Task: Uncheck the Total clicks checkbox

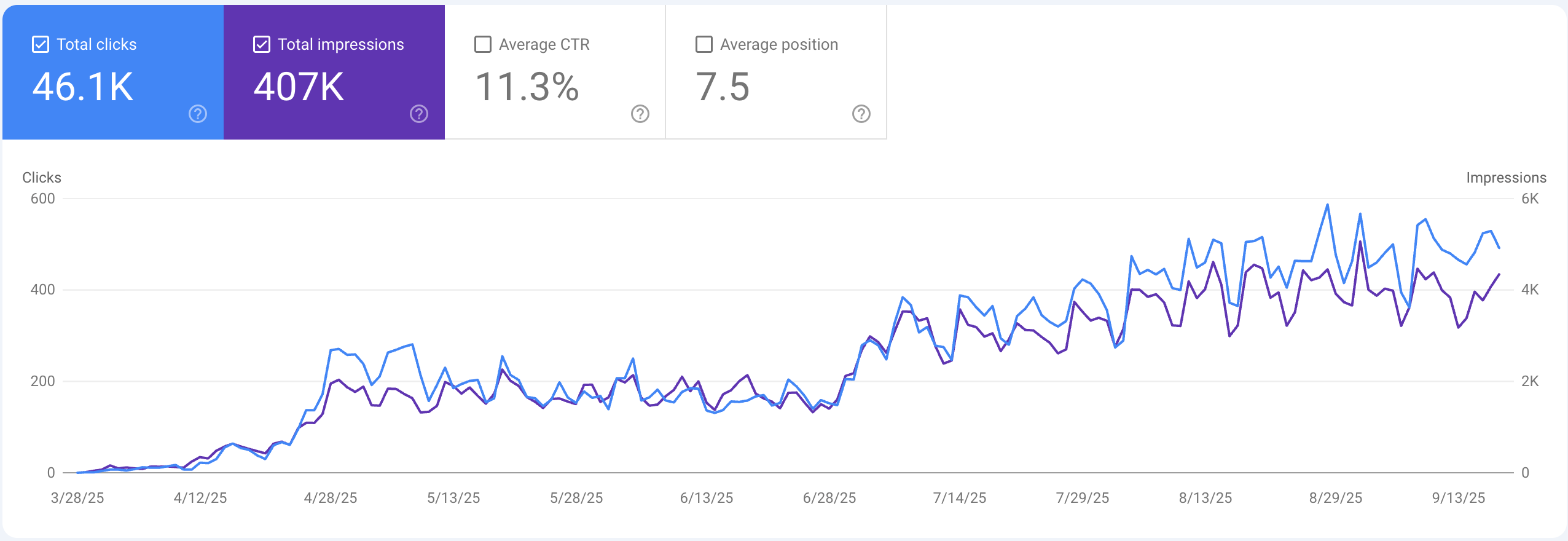Action: coord(41,44)
